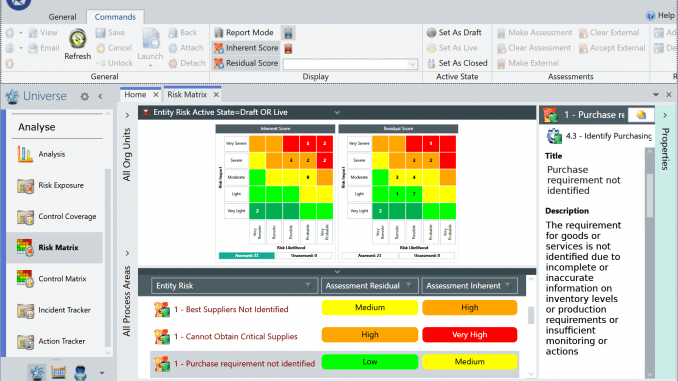This screenshot has height=381, width=678.
Task: Open the Incident Tracker
Action: (x=54, y=310)
